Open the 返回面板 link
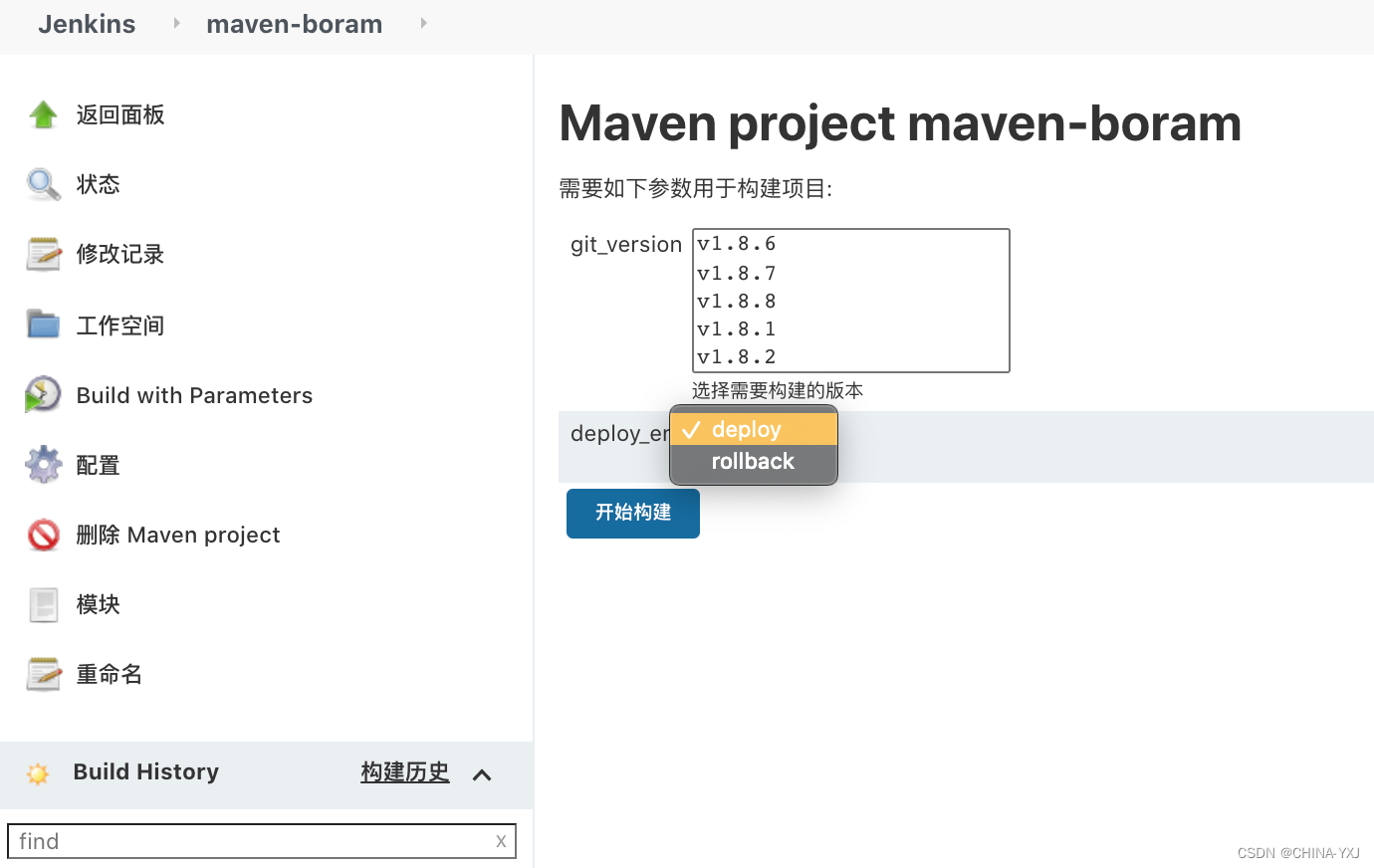This screenshot has width=1374, height=868. 120,114
